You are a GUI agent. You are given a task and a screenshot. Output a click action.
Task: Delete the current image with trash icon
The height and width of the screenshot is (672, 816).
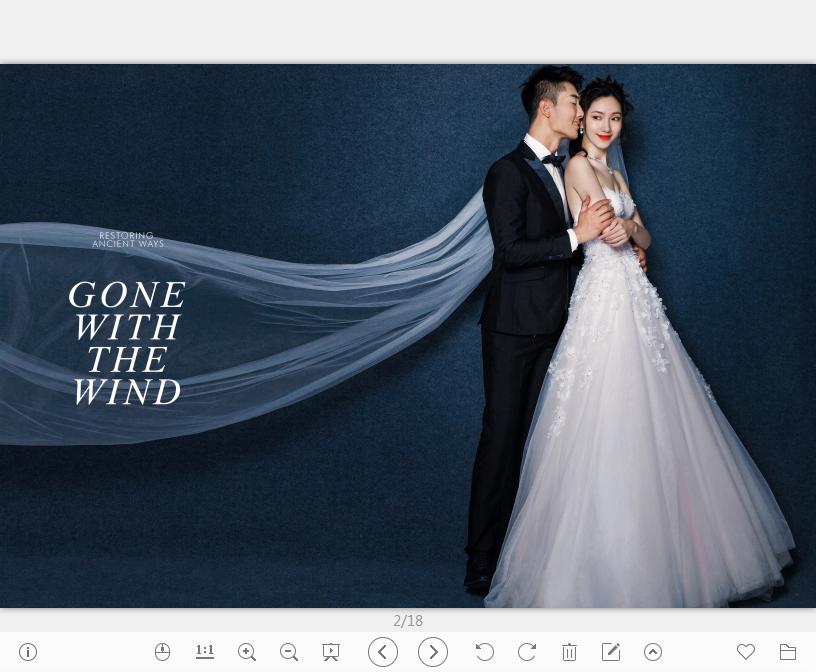[569, 652]
